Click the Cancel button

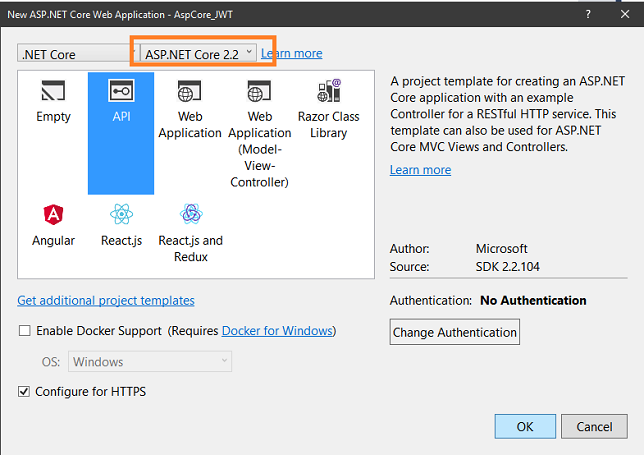click(x=594, y=426)
